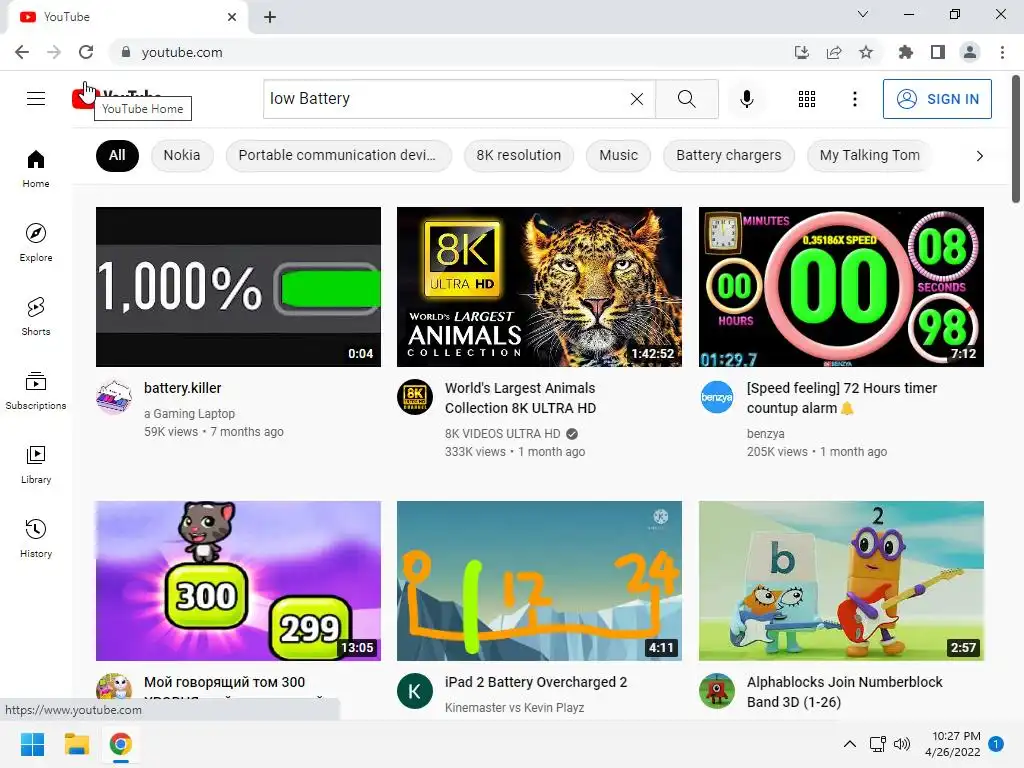This screenshot has height=768, width=1024.
Task: Open a Gaming Laptop channel link
Action: [189, 413]
